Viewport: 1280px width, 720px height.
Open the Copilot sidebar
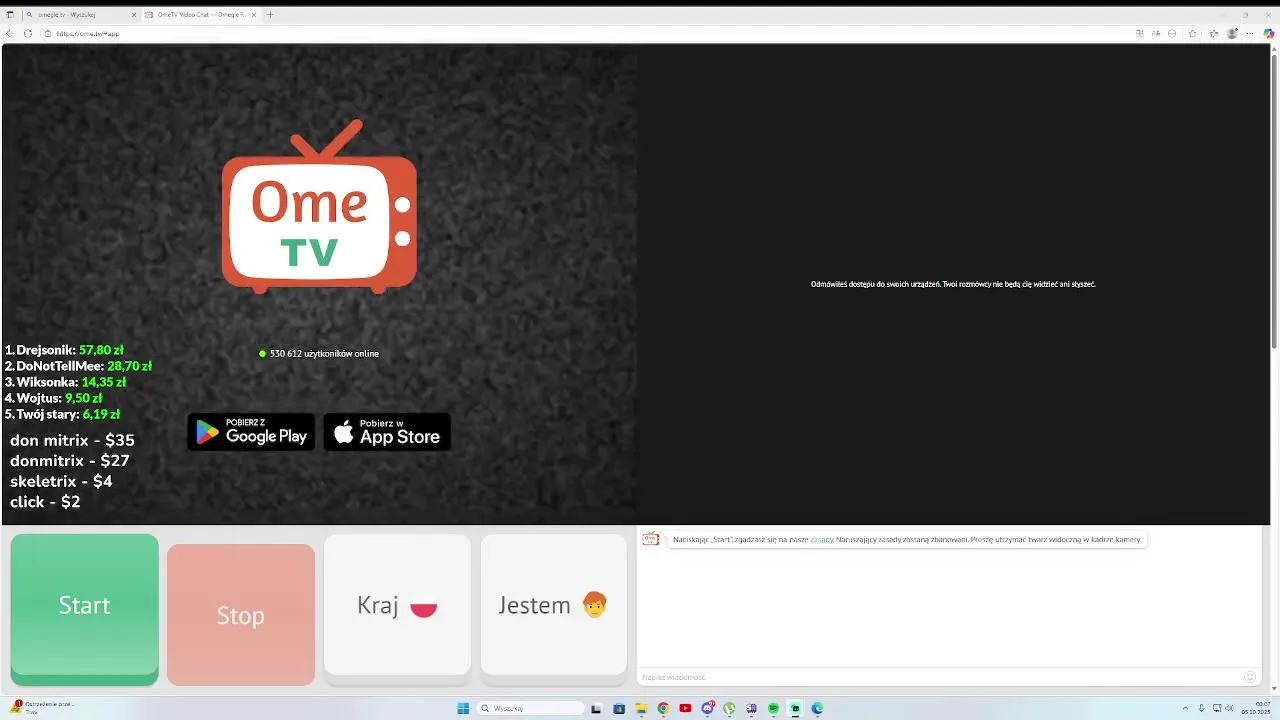click(1269, 33)
